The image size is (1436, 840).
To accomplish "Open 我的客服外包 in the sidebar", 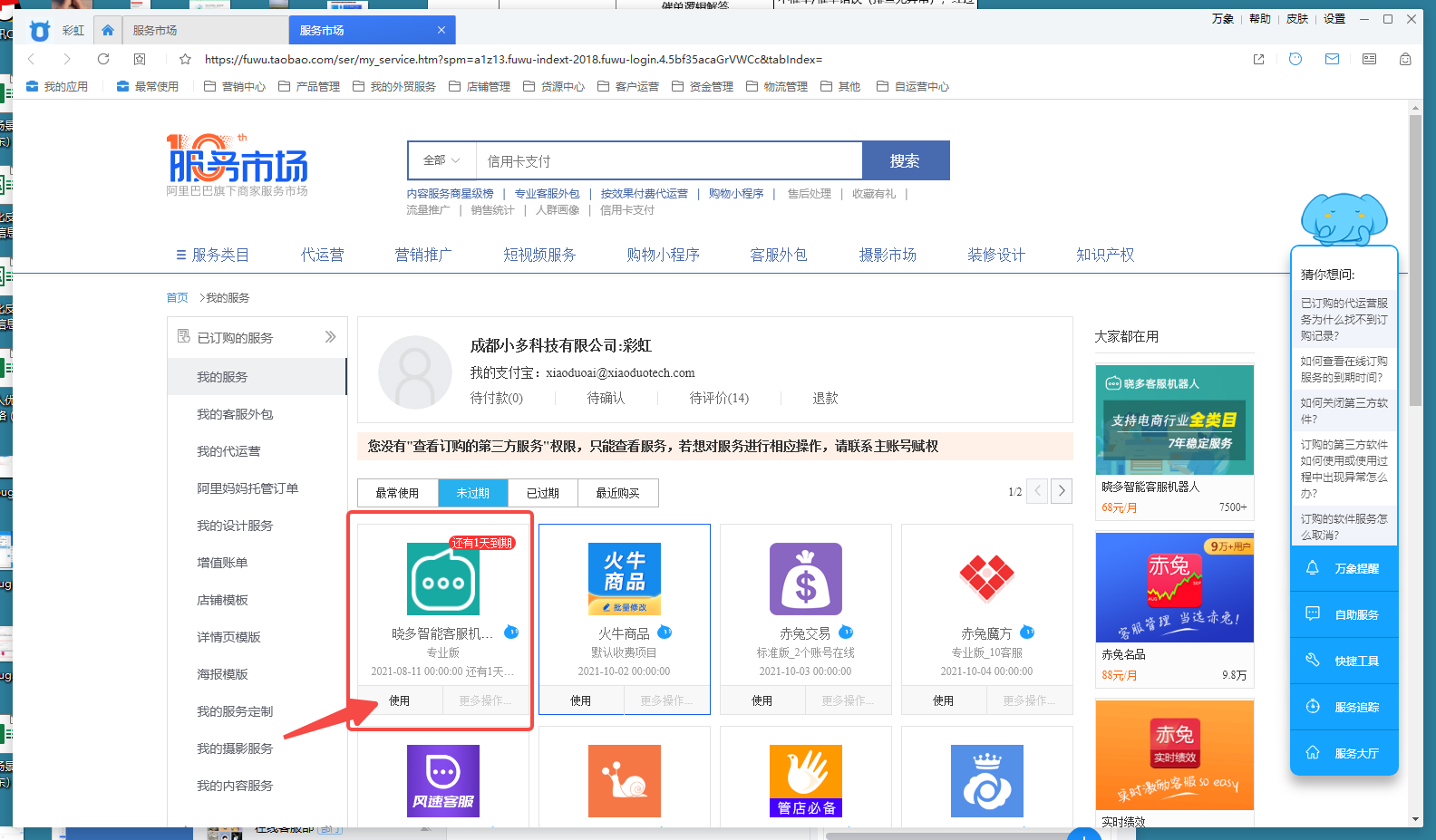I will tap(235, 414).
